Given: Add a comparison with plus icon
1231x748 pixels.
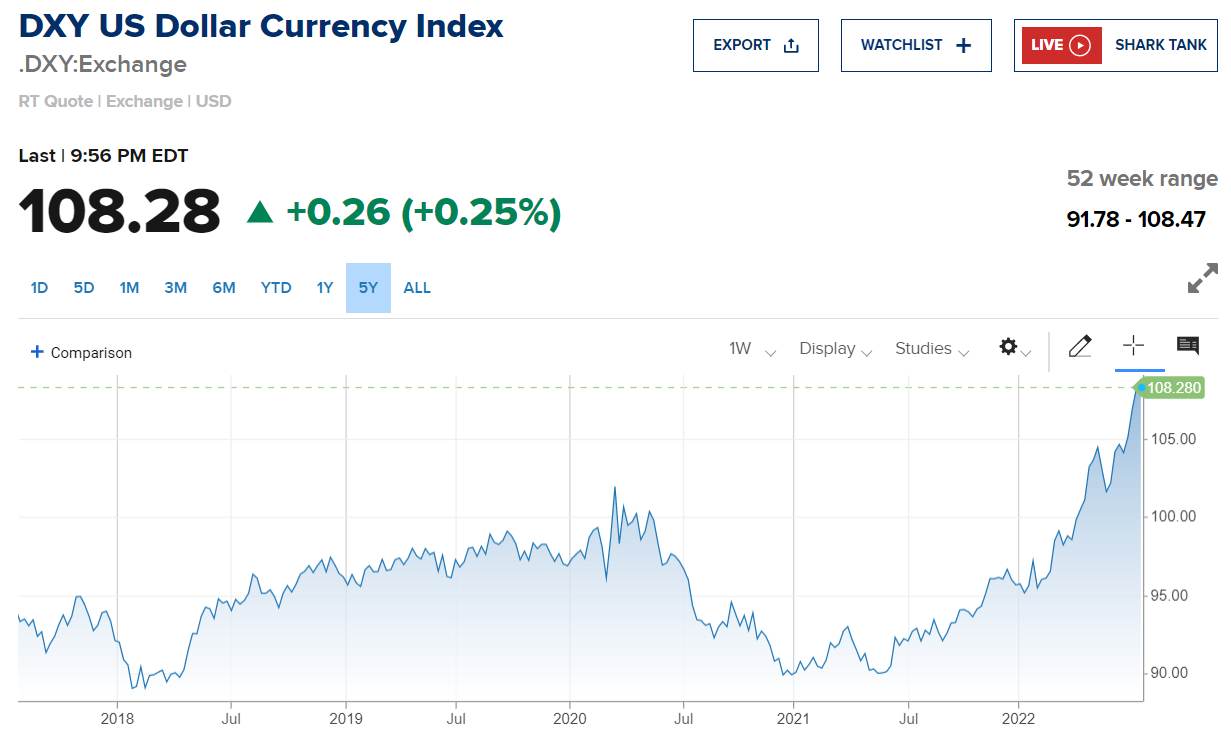Looking at the screenshot, I should pos(37,352).
